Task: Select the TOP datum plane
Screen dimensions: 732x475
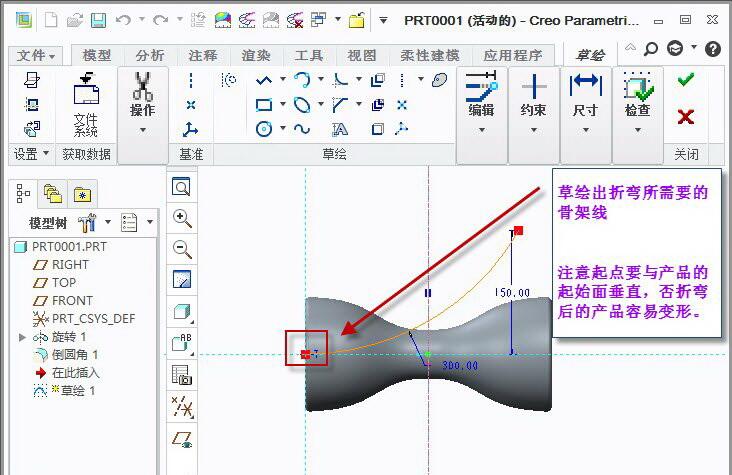Action: point(54,283)
